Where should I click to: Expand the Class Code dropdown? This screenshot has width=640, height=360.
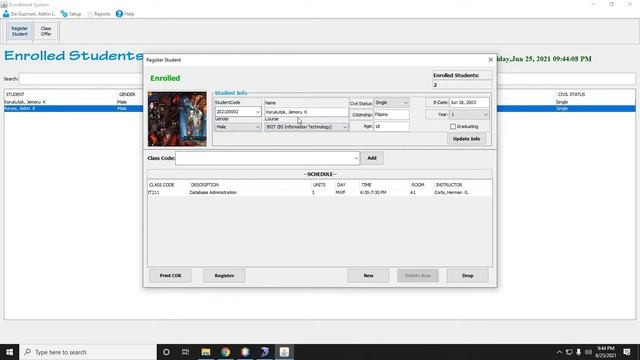356,158
